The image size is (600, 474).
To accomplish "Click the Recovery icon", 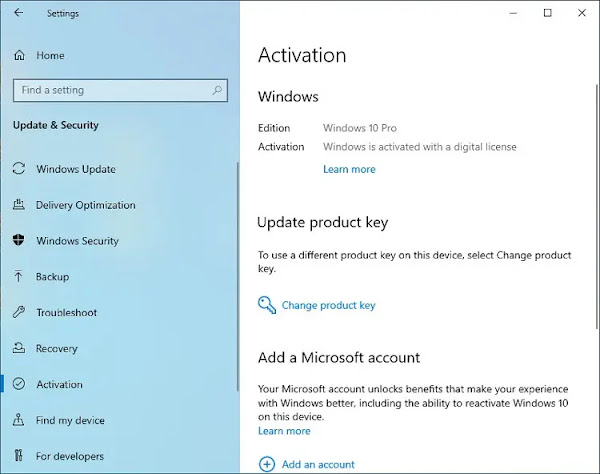I will pyautogui.click(x=19, y=348).
